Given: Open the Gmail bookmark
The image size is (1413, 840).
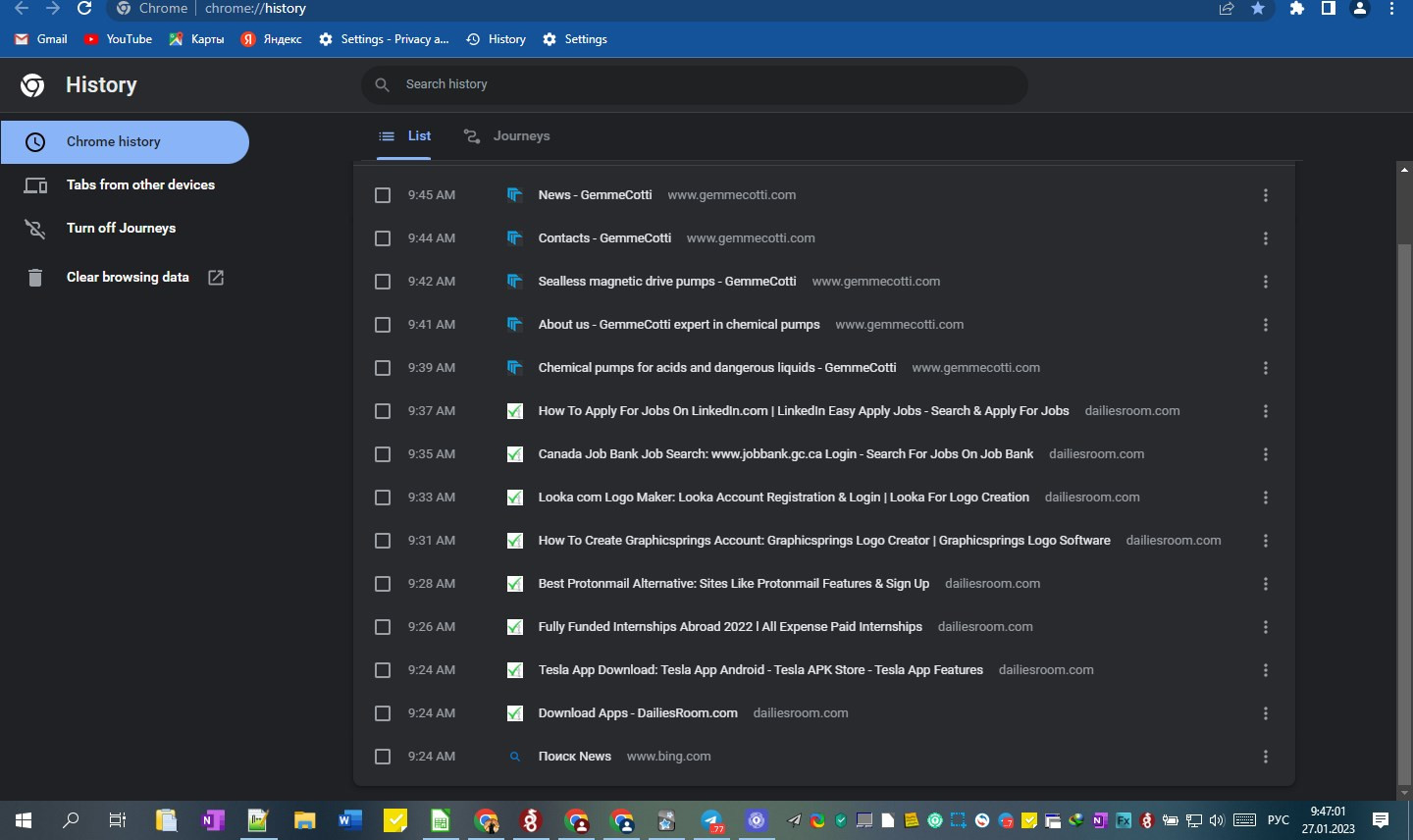Looking at the screenshot, I should click(41, 39).
